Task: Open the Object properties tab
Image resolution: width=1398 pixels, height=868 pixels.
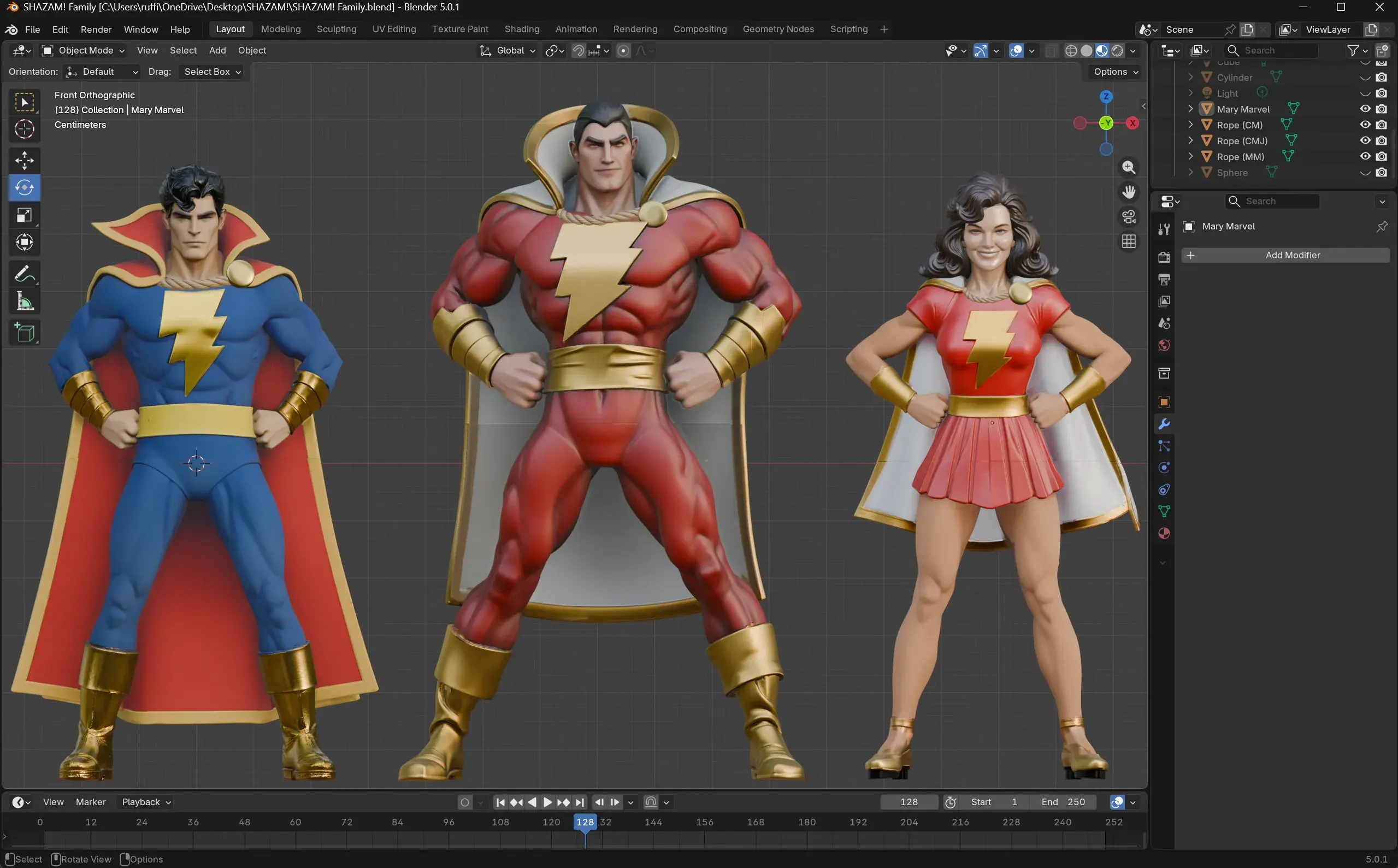Action: 1164,402
